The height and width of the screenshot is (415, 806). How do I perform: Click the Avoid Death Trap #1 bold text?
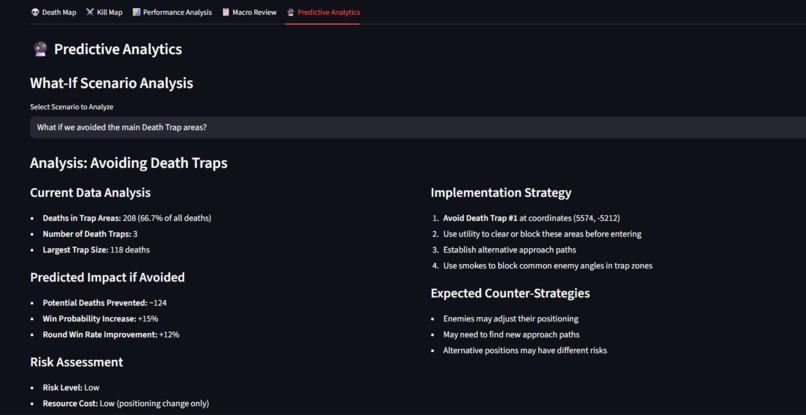click(480, 218)
